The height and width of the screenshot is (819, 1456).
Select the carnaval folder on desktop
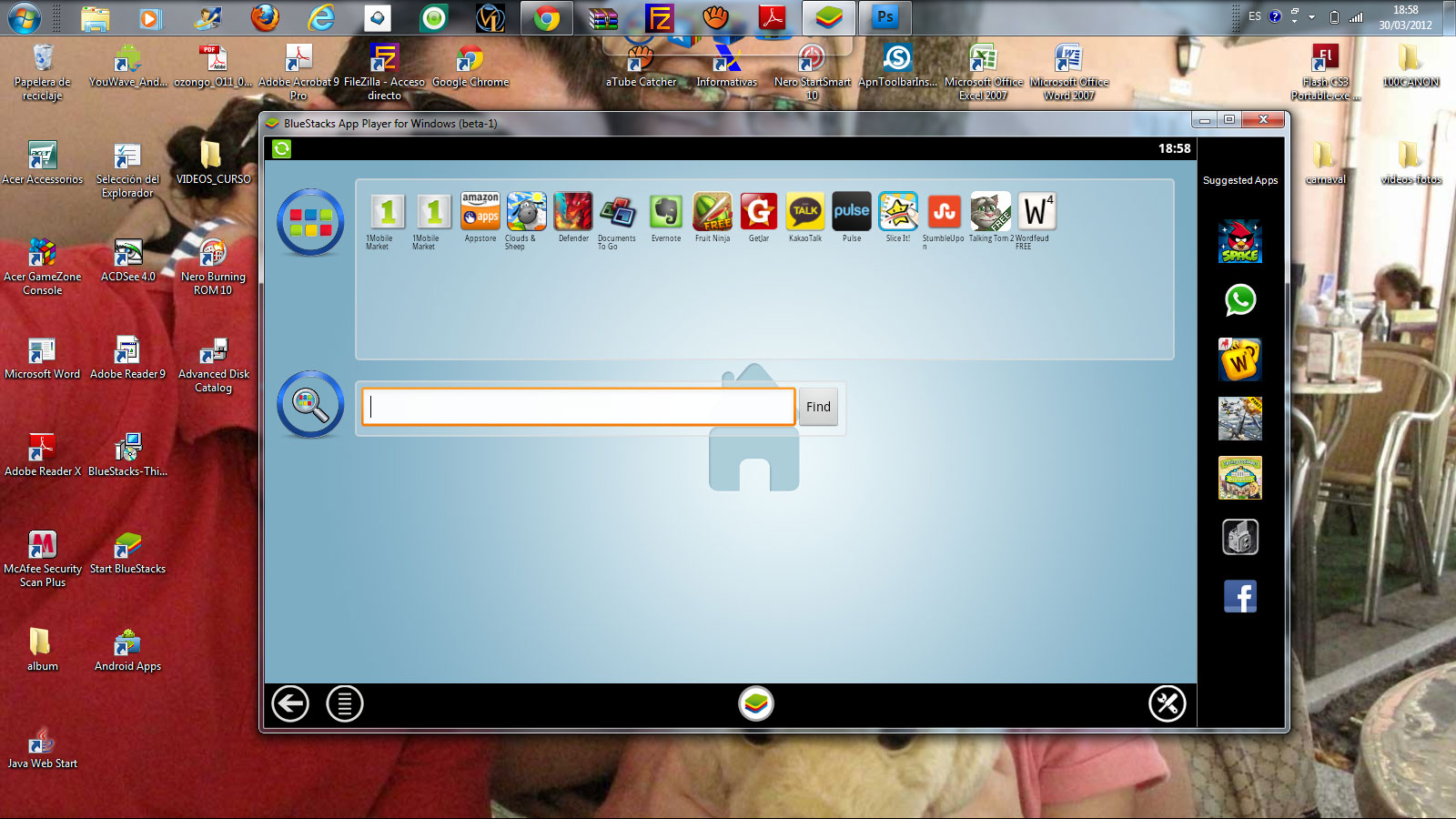tap(1325, 164)
